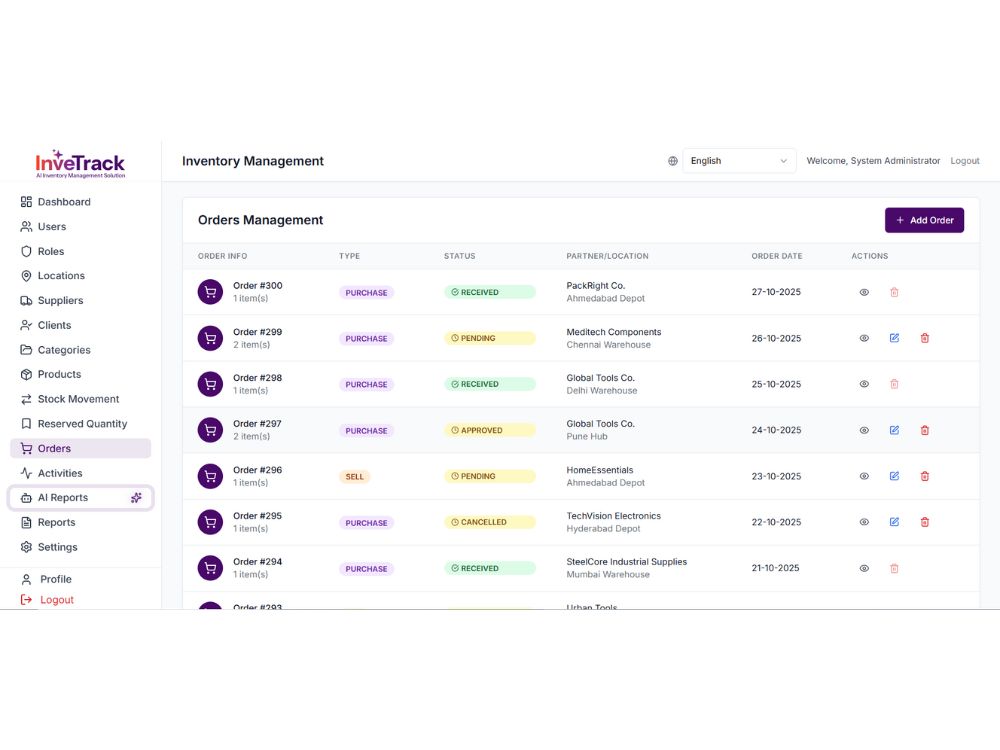Click order date 23-10-2025

click(x=776, y=476)
